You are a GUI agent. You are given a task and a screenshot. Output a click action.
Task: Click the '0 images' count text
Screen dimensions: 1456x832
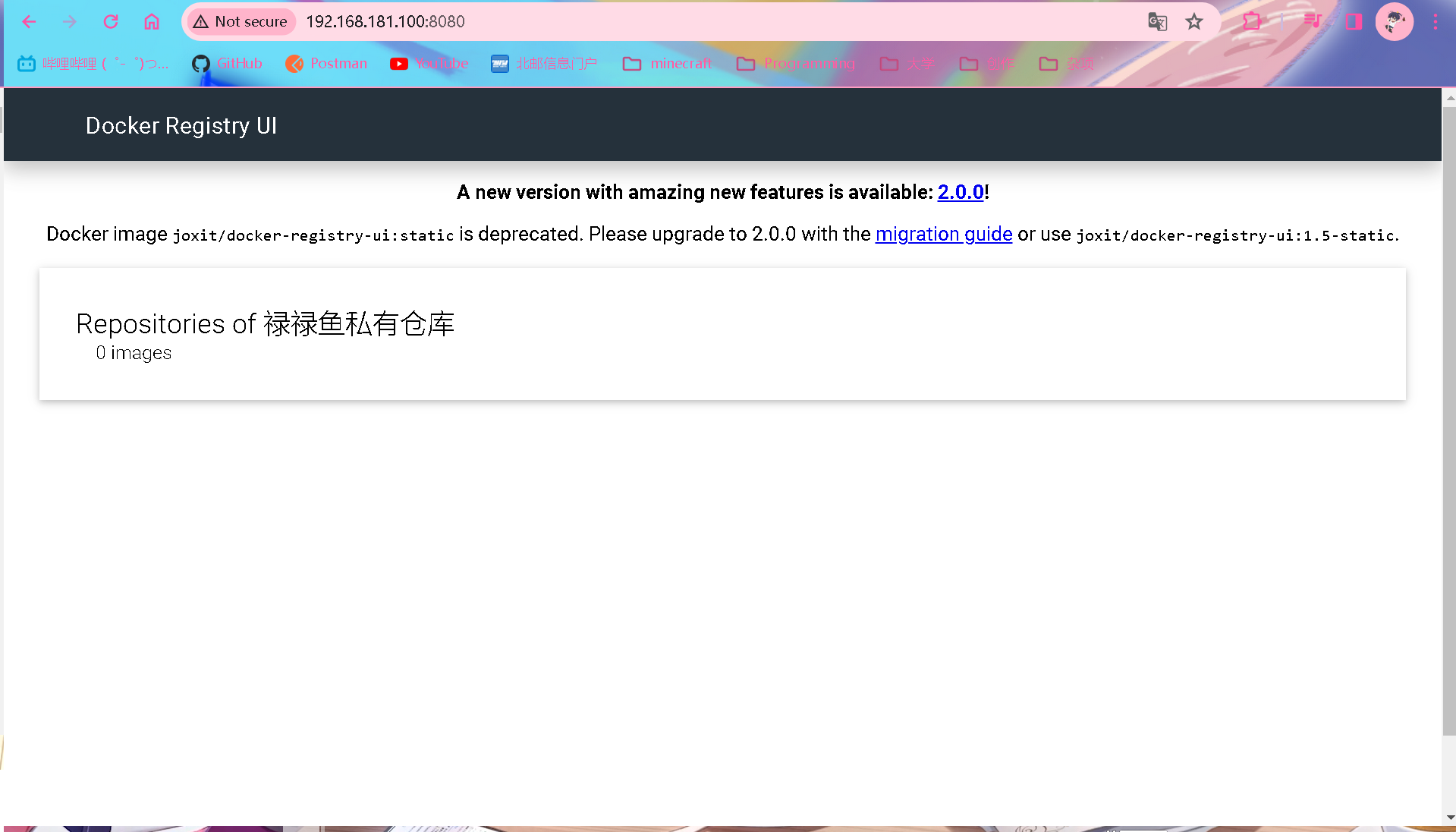point(134,353)
